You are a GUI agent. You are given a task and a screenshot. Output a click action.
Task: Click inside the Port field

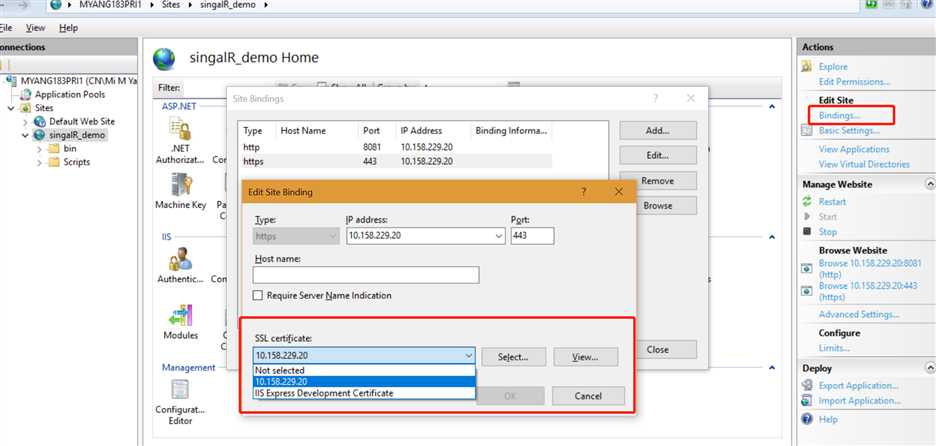click(532, 236)
